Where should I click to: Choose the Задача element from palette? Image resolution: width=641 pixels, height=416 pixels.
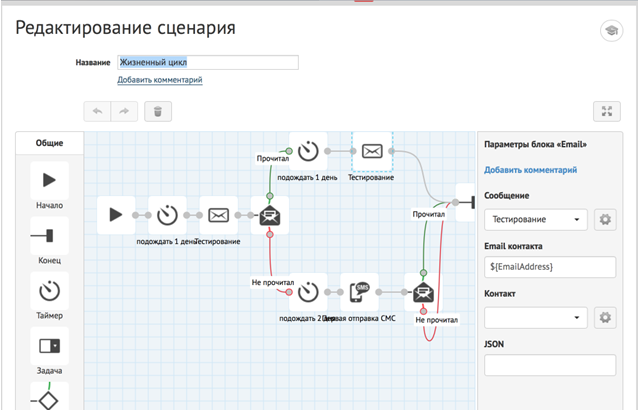click(49, 346)
